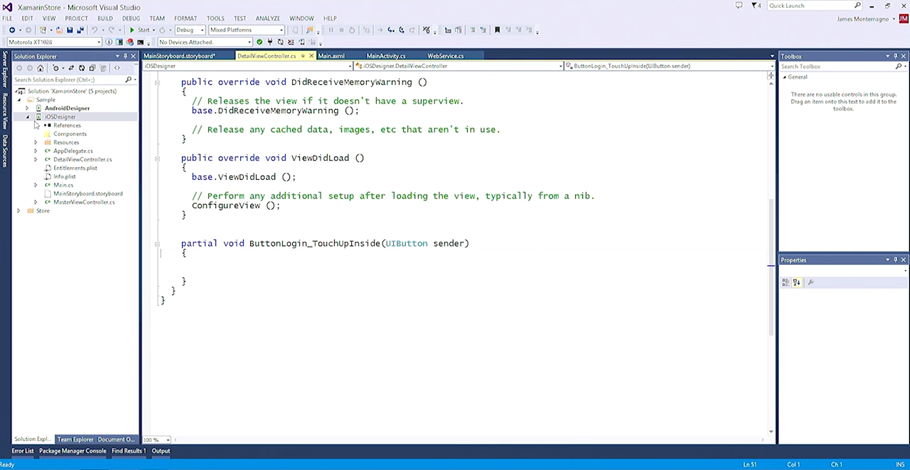Select MasterViewController.cs in Solution Explorer
Viewport: 910px width, 470px height.
pos(84,202)
